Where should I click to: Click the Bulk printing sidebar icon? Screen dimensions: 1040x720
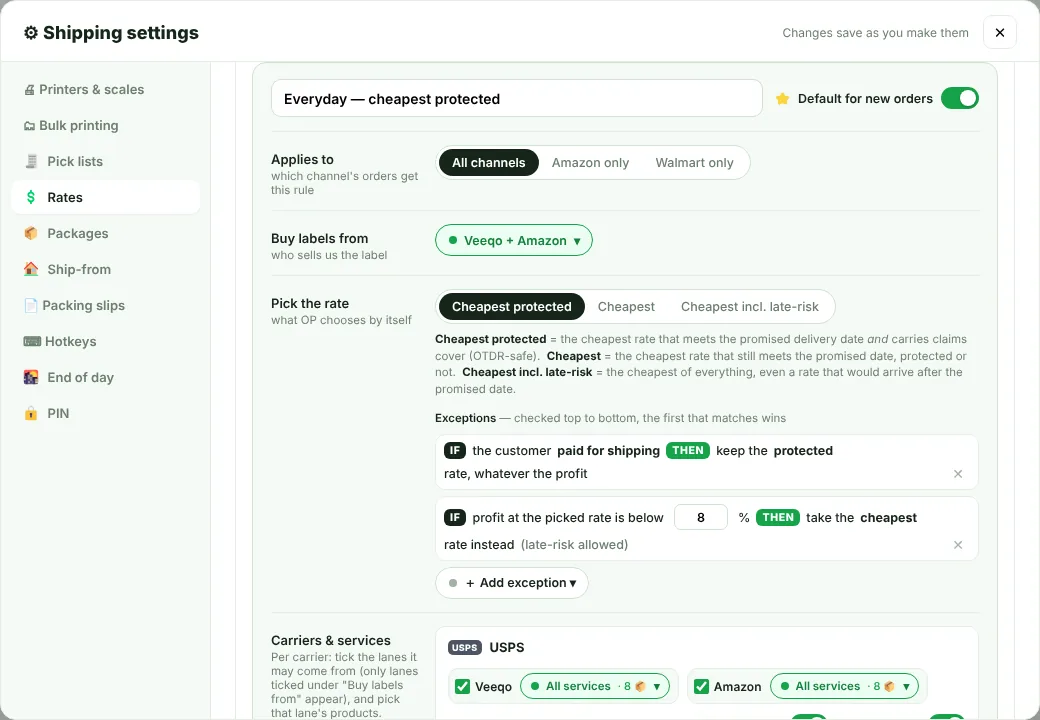pos(29,125)
